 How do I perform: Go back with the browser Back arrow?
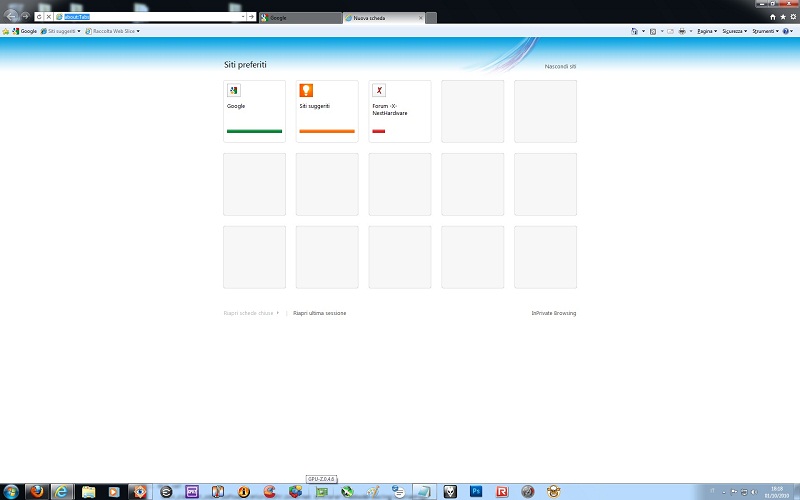click(11, 16)
